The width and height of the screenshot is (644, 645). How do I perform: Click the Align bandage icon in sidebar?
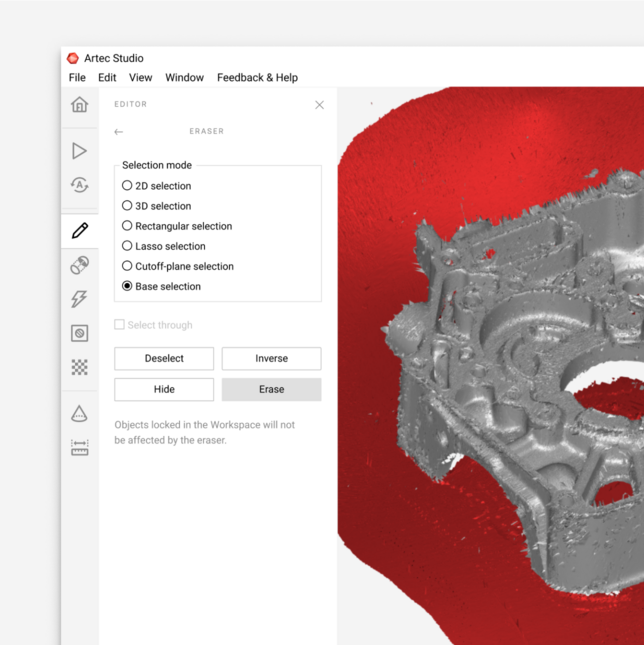[x=80, y=265]
